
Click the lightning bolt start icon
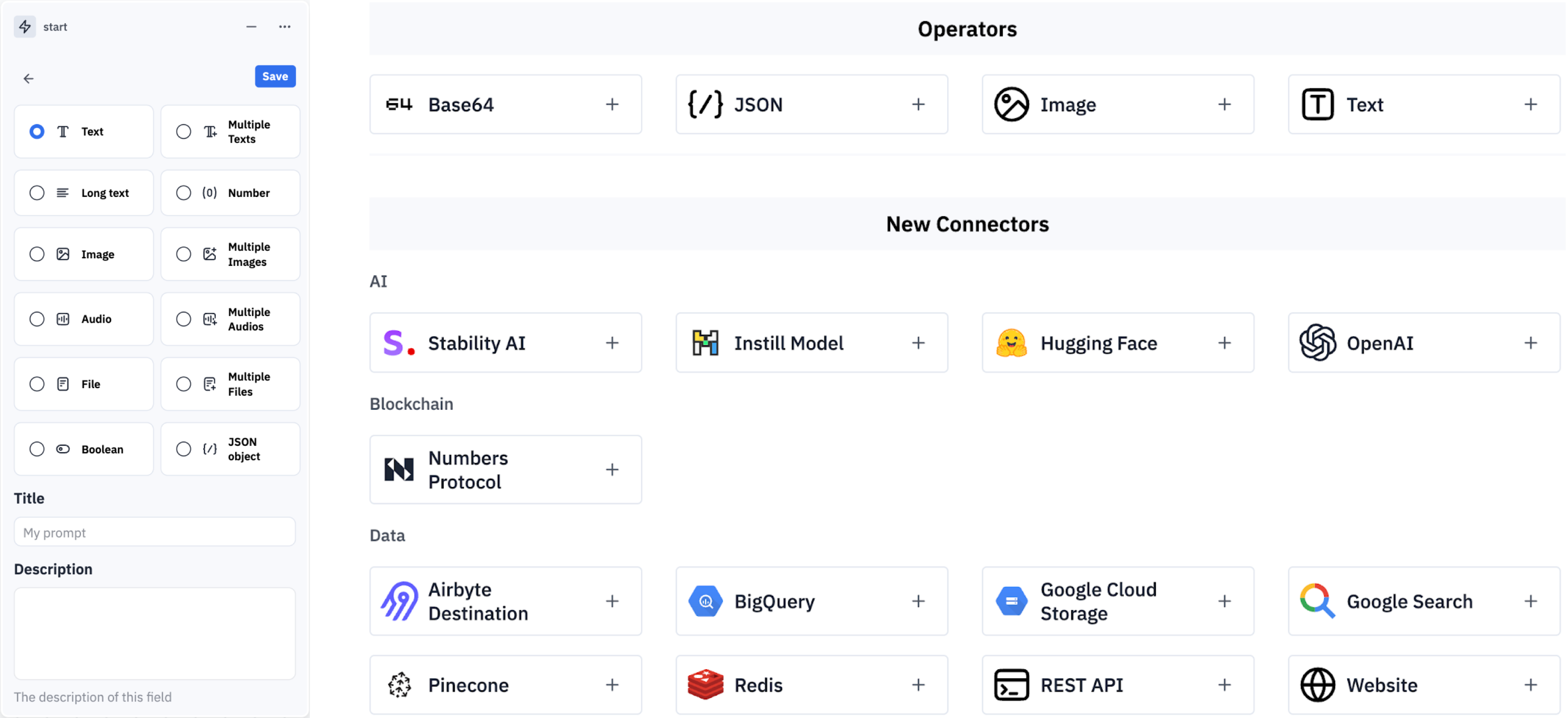pyautogui.click(x=25, y=27)
